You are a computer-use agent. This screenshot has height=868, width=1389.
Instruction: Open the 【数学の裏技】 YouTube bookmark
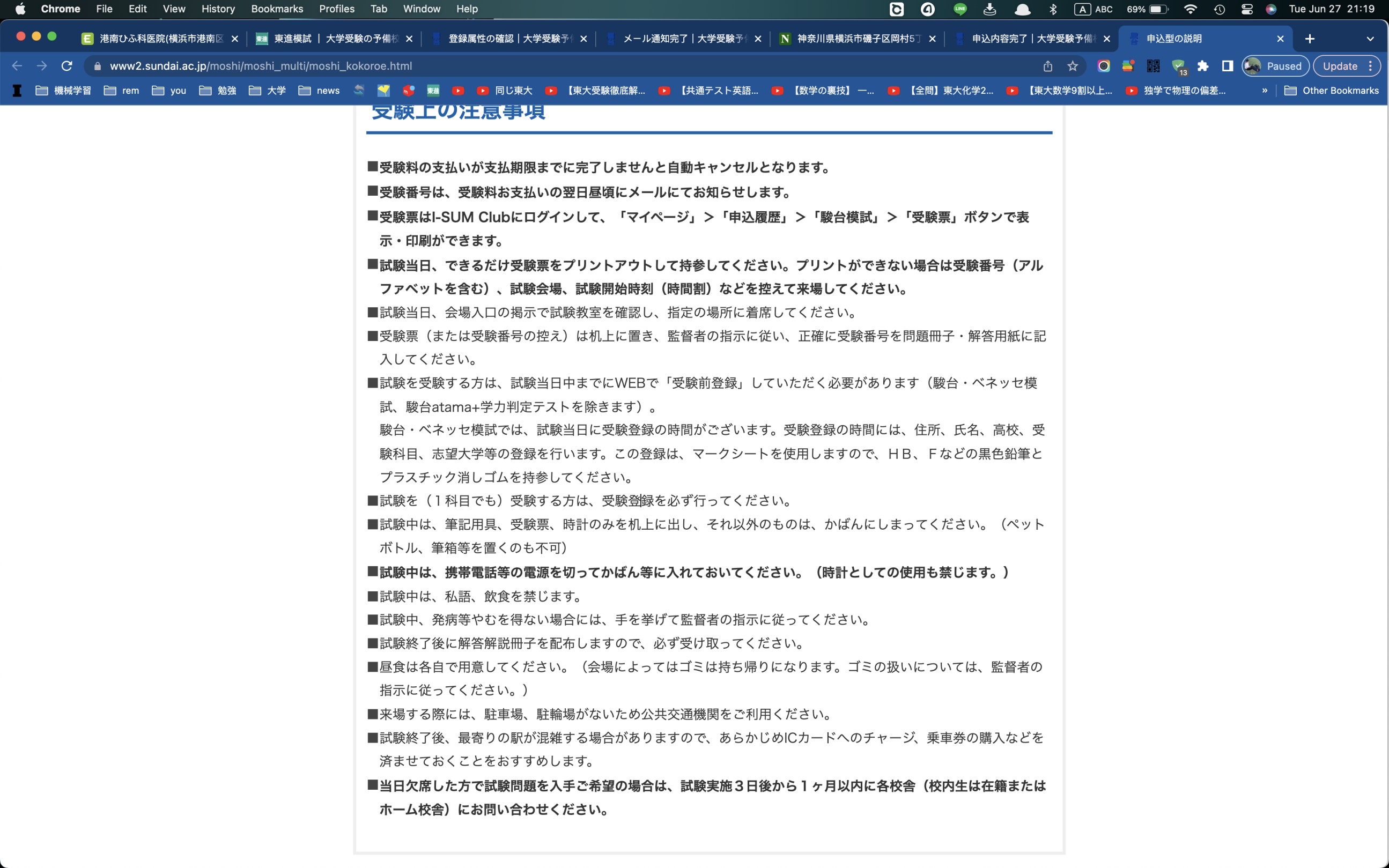[823, 91]
